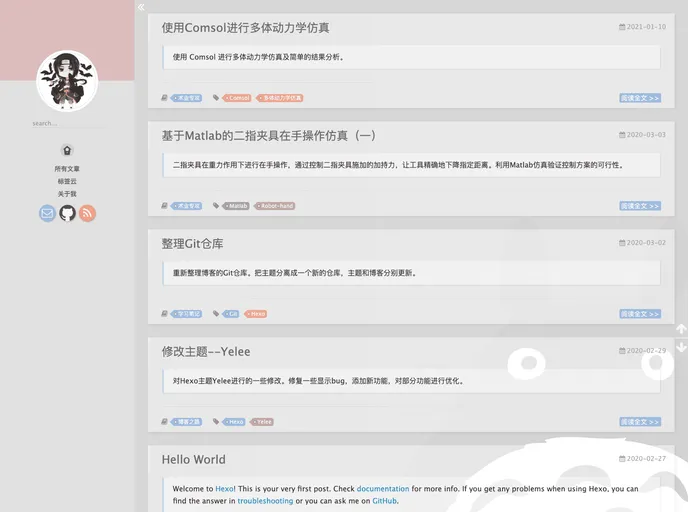
Task: Click the scroll-to-bottom arrow icon
Action: click(x=681, y=347)
